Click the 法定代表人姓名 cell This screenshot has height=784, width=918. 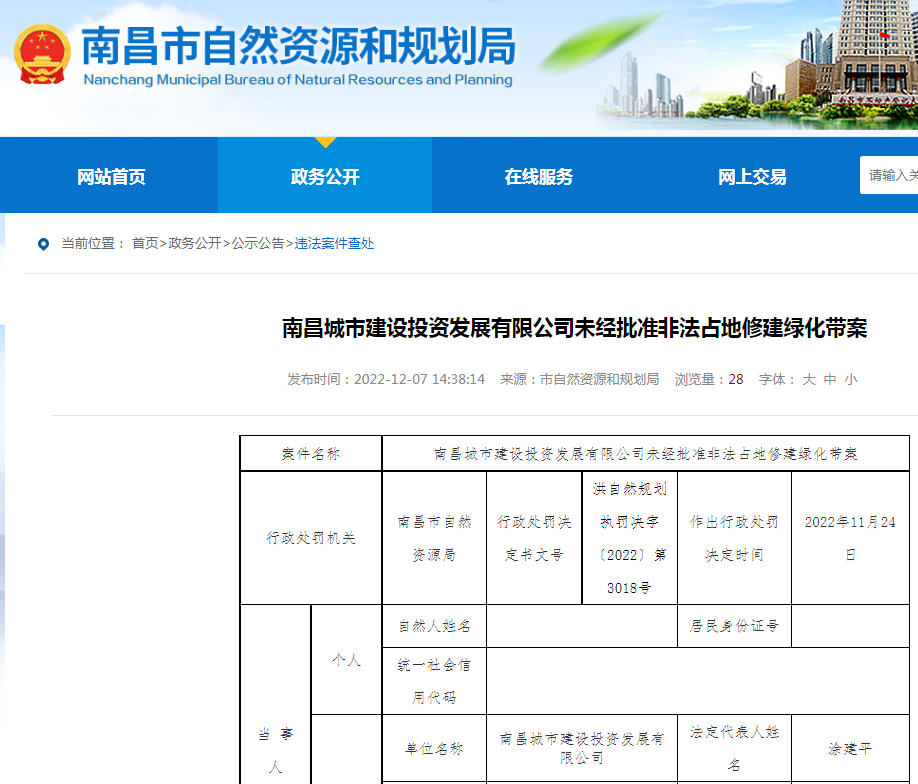[x=734, y=748]
